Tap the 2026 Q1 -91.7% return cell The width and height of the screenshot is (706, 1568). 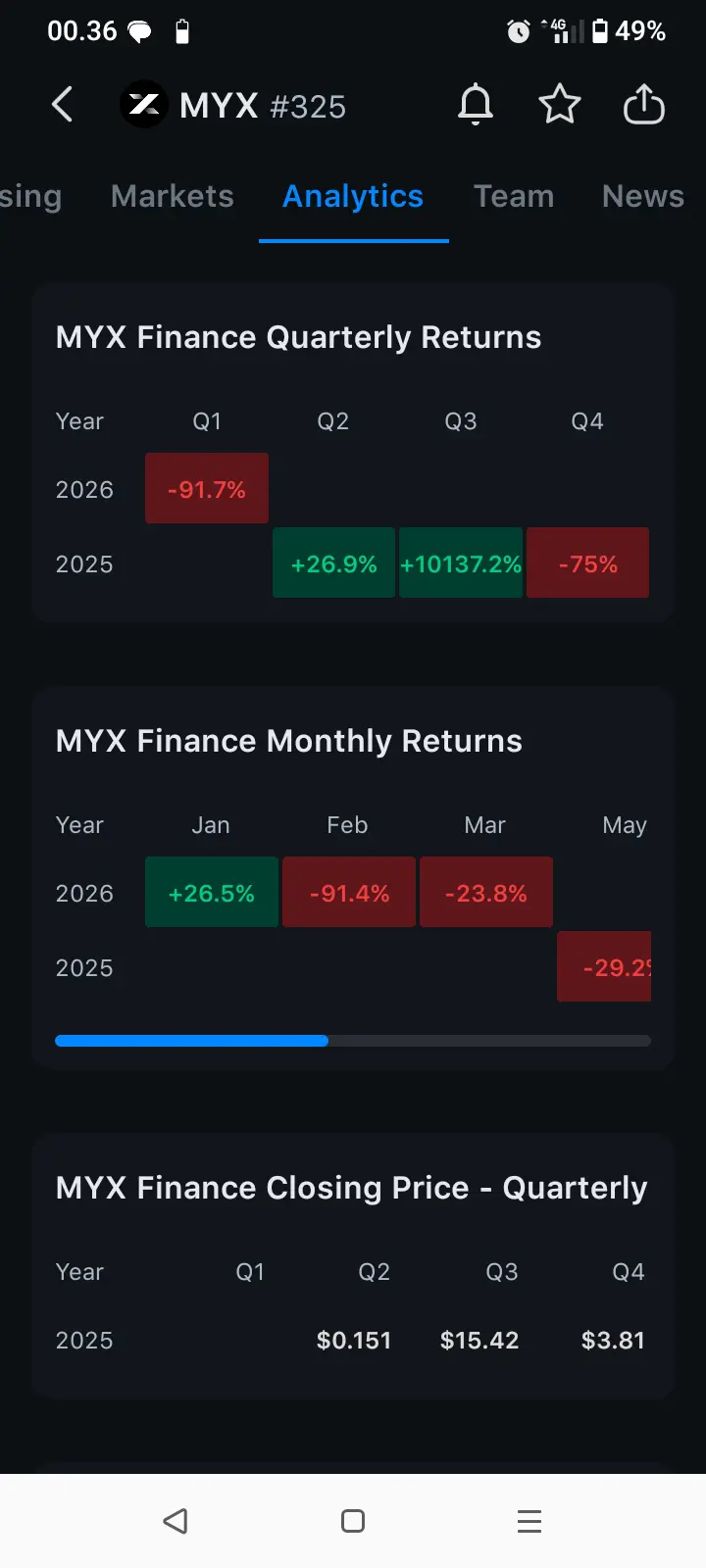(207, 489)
